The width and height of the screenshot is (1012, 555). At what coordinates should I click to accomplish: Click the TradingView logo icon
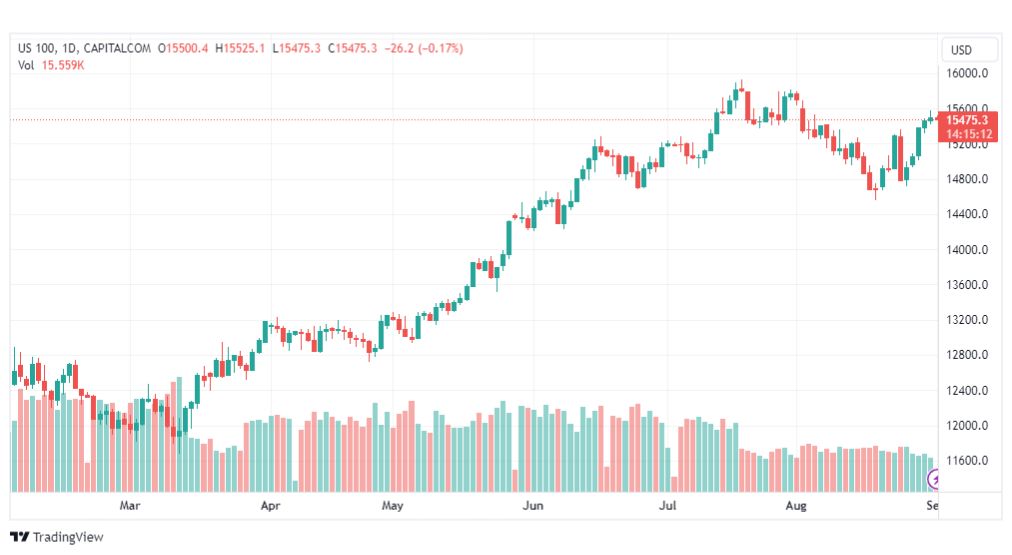tap(19, 537)
